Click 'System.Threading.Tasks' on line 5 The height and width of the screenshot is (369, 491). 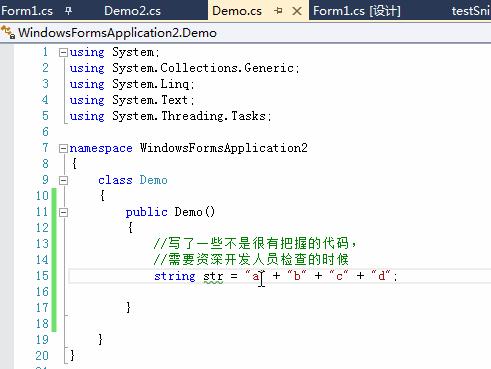pos(189,116)
